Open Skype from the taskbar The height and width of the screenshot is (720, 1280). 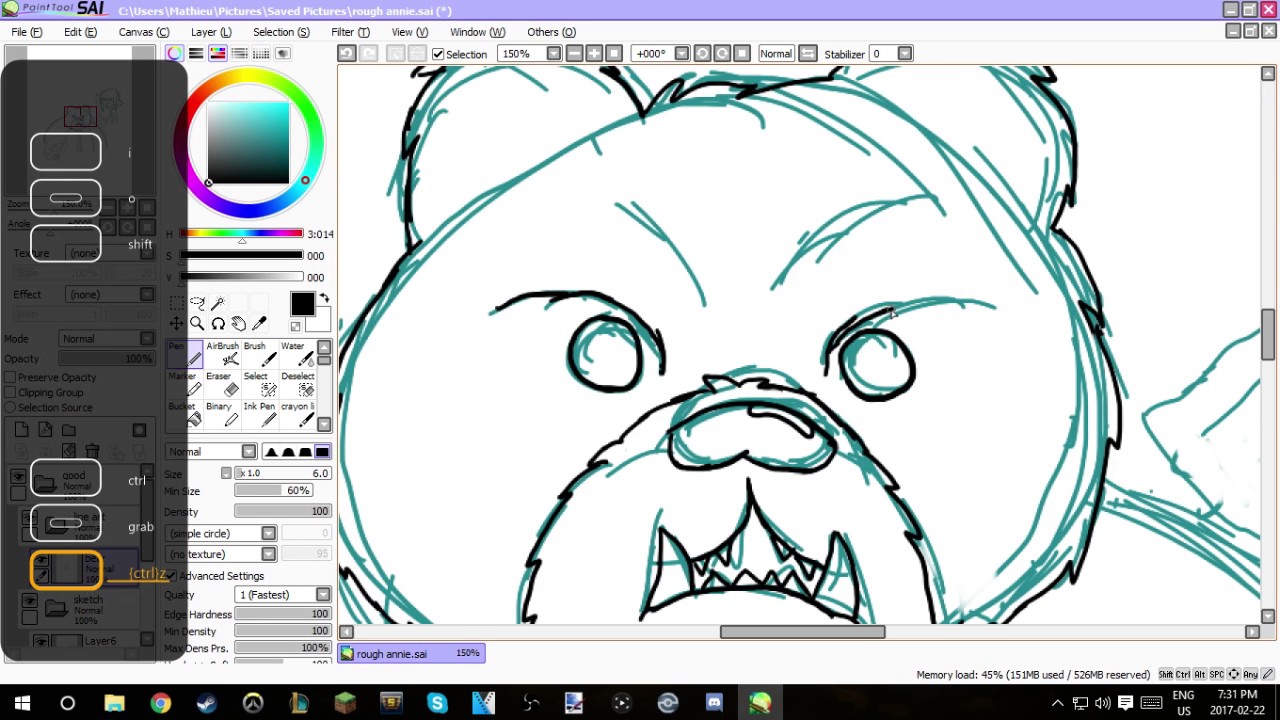[x=437, y=703]
